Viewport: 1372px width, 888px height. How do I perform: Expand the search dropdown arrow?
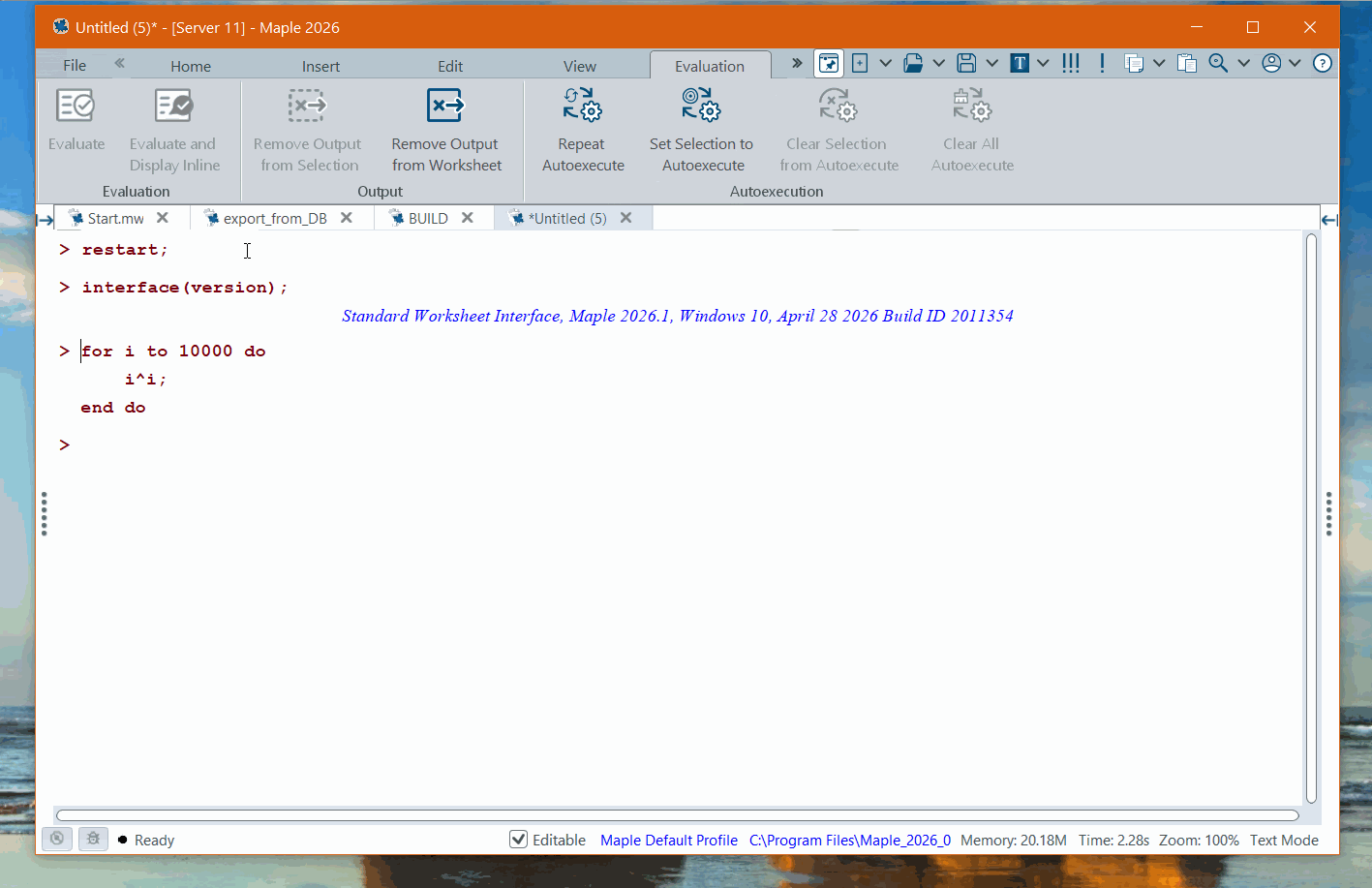point(1243,64)
